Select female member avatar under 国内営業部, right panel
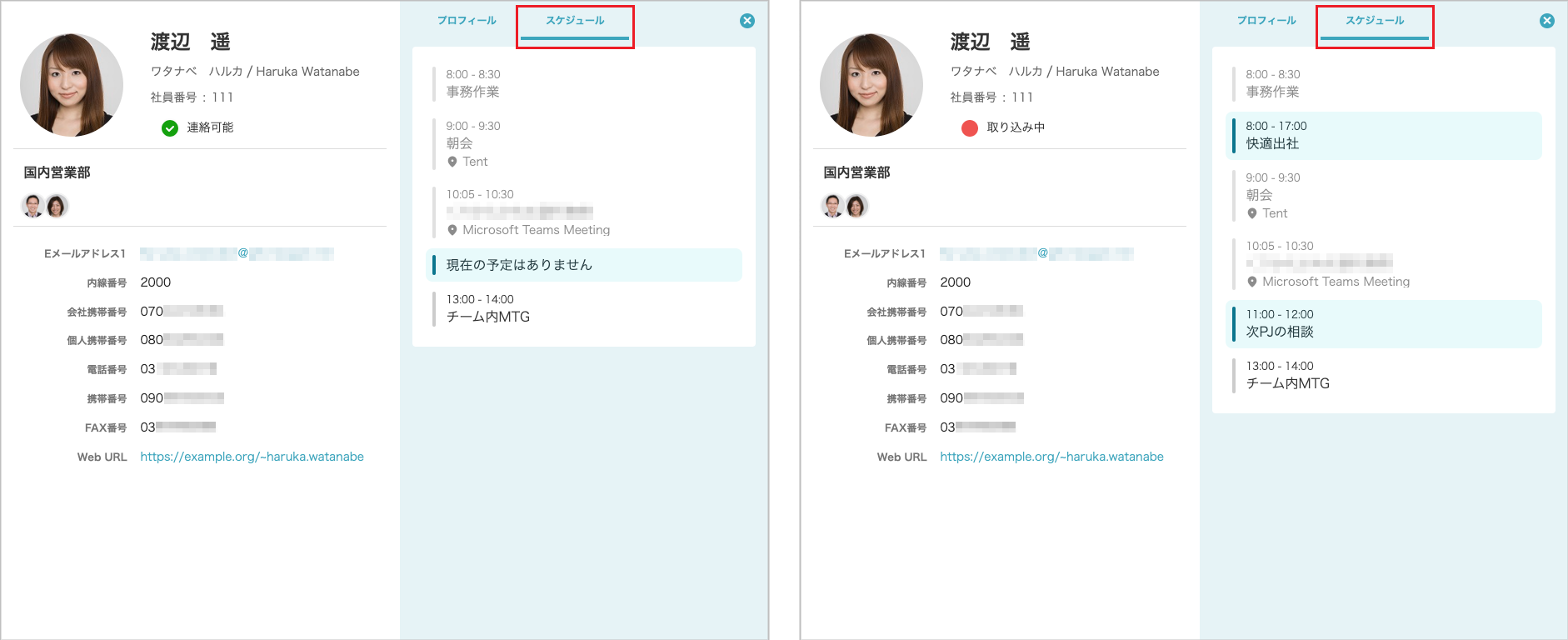Viewport: 1568px width, 640px height. coord(856,206)
